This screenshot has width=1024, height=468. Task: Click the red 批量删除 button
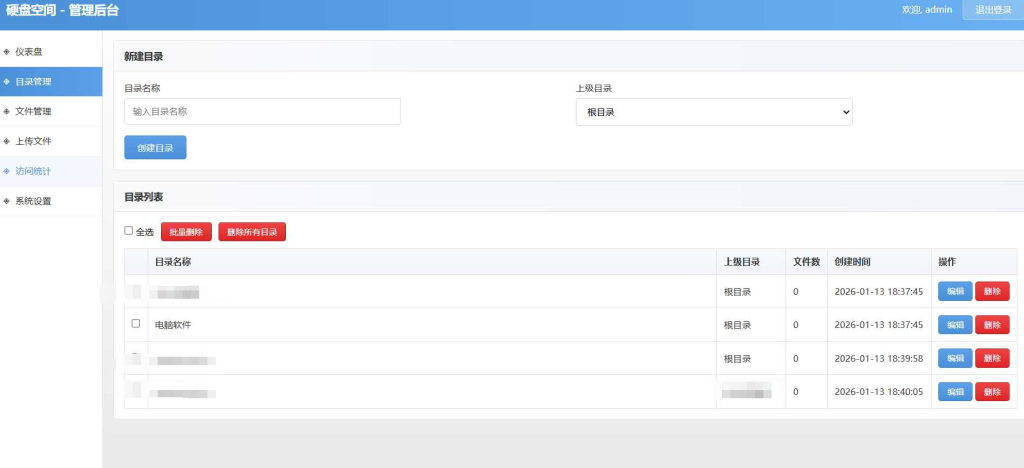186,232
